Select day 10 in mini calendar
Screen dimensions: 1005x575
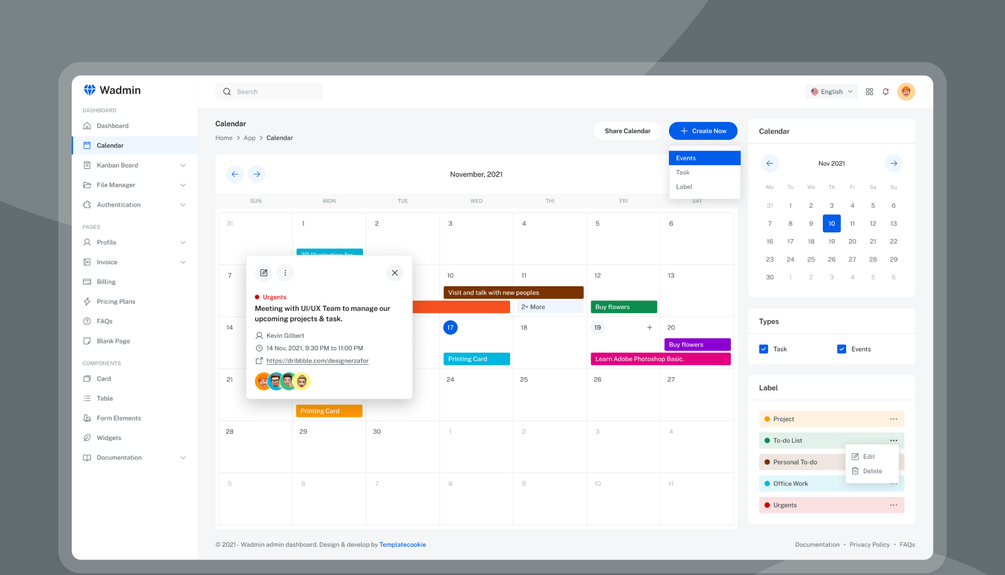click(831, 224)
